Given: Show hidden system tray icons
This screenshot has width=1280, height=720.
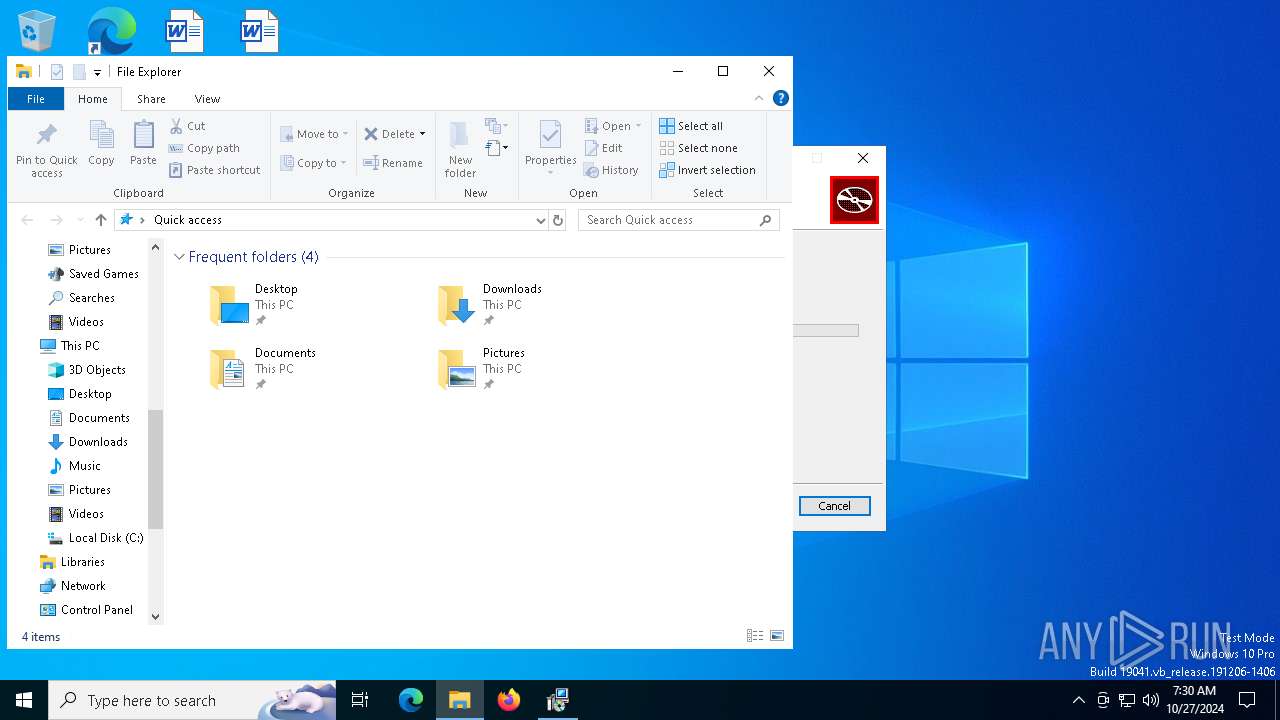Looking at the screenshot, I should pos(1078,700).
